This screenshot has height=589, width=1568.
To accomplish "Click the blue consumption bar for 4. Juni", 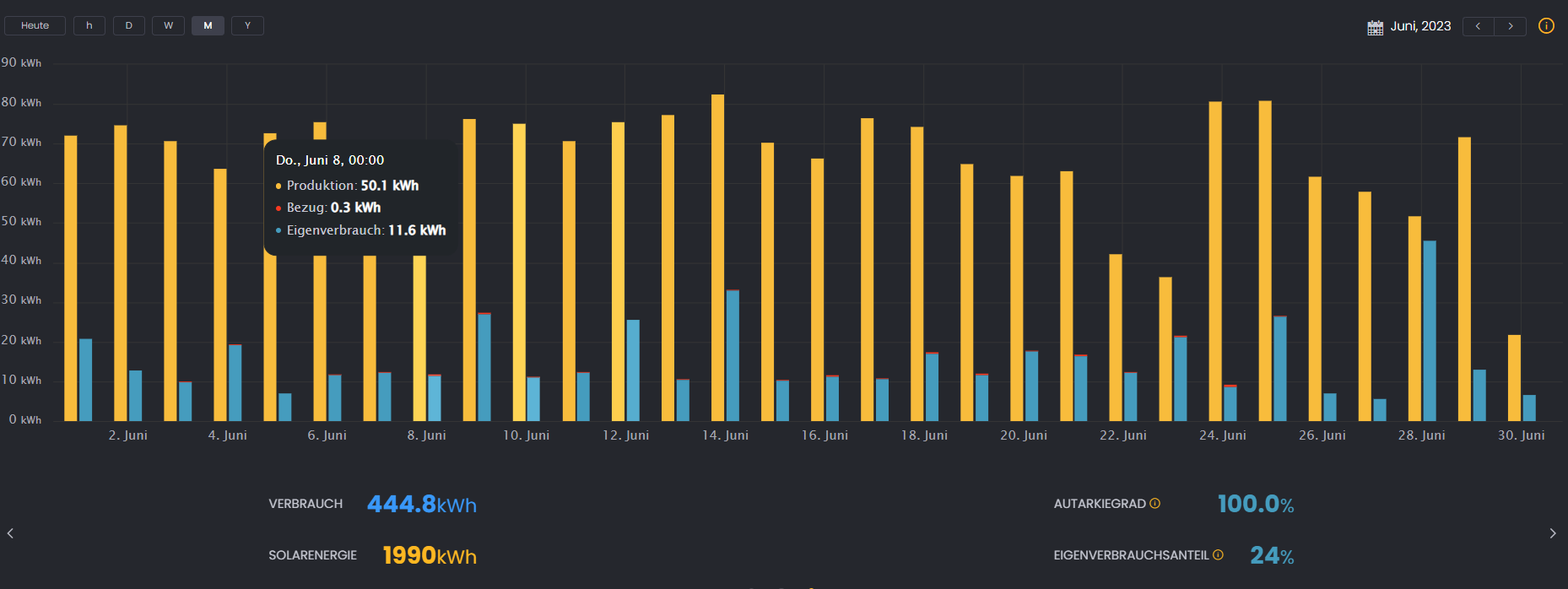I will tap(235, 383).
